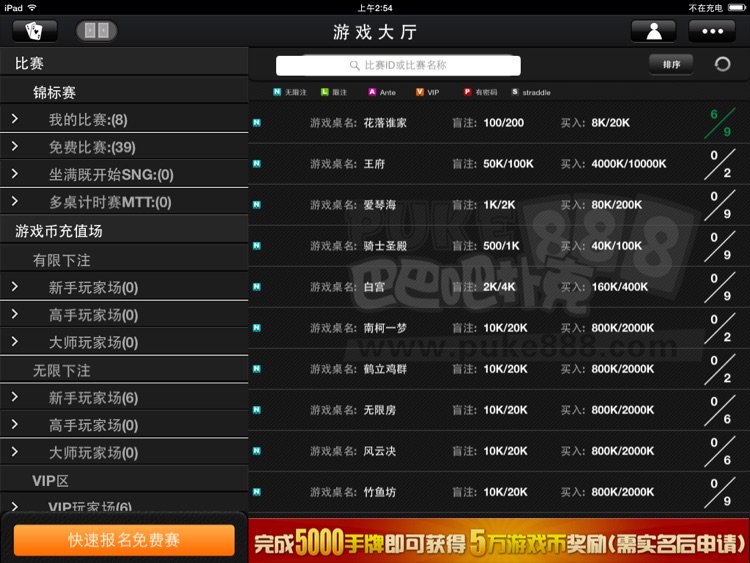The width and height of the screenshot is (750, 563).
Task: Click the 有密码 P legend icon
Action: point(467,92)
